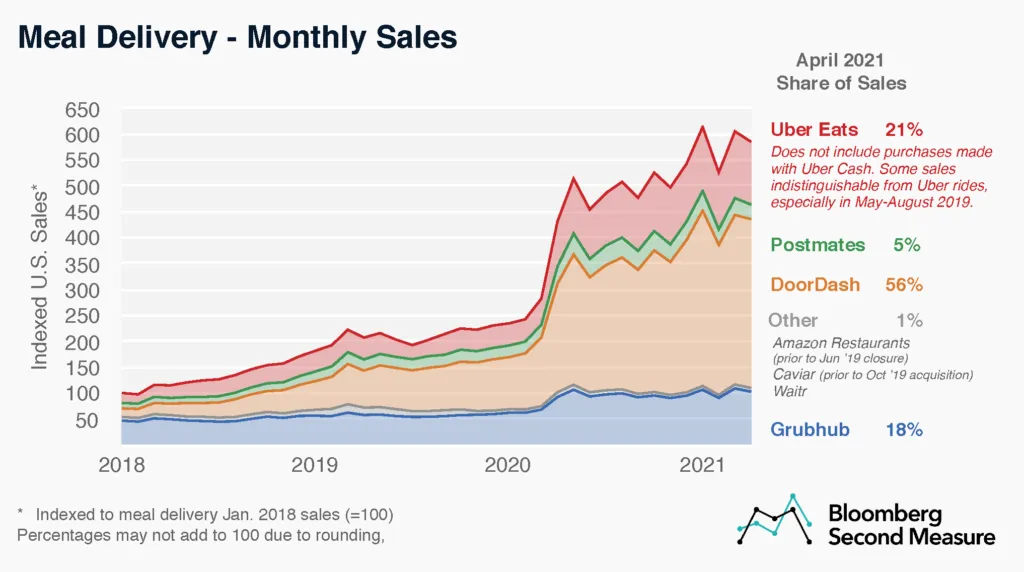Click the Grubhub '18%' share value
The width and height of the screenshot is (1024, 572).
point(904,430)
